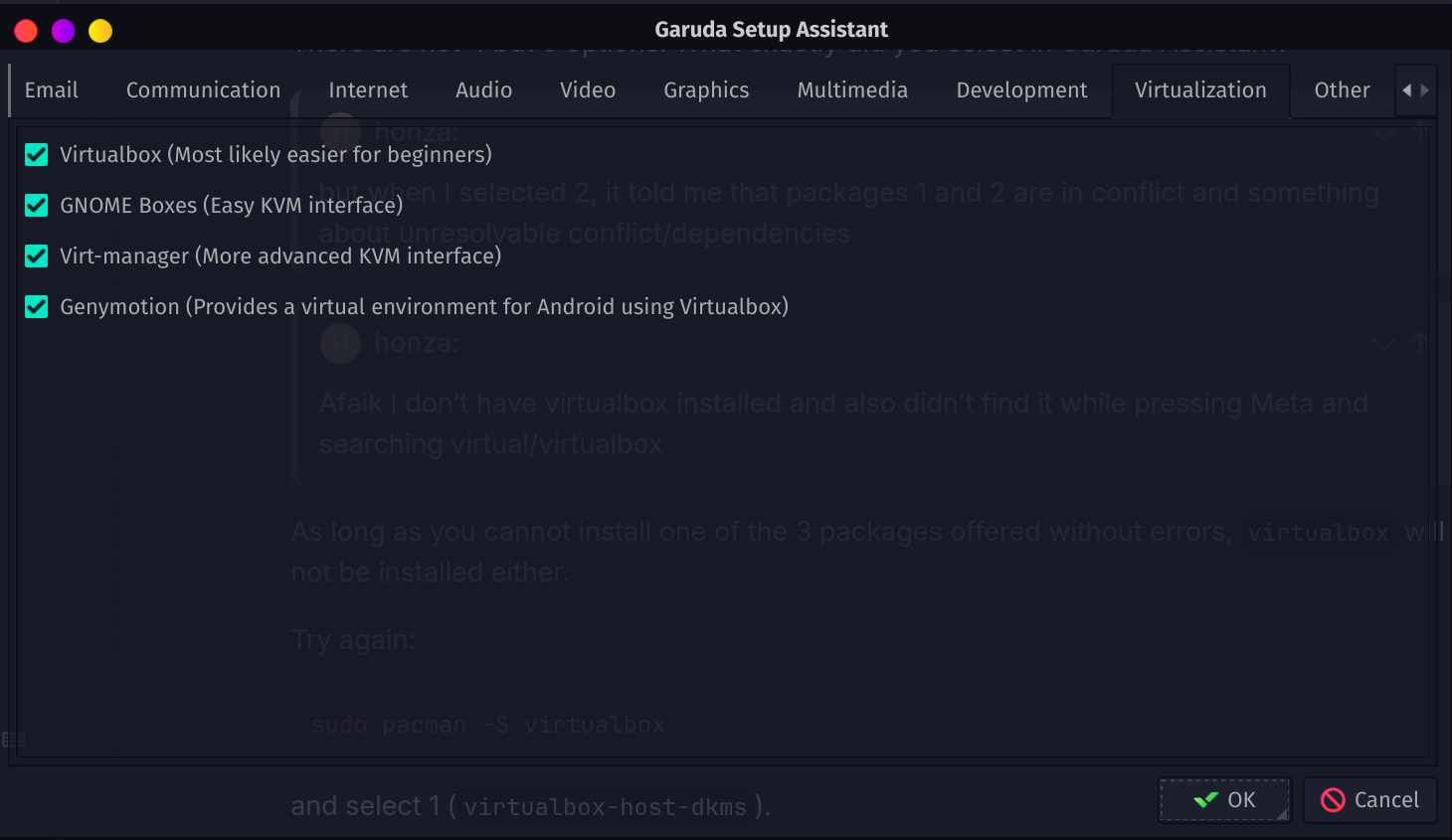Screen dimensions: 1452x840
Task: Deselect the Genymotion checkbox
Action: [x=37, y=306]
